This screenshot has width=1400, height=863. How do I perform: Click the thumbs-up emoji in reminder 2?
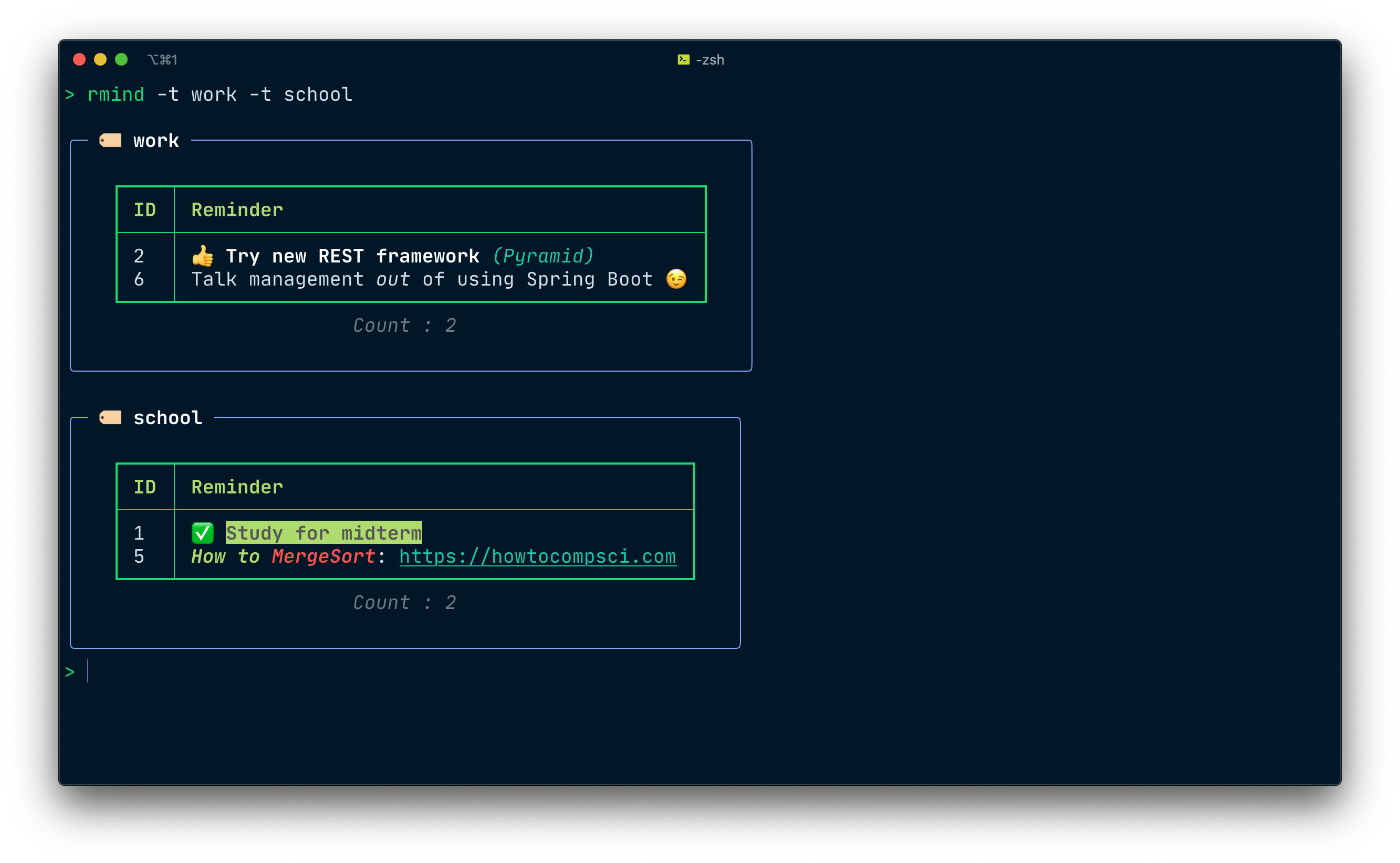(202, 256)
